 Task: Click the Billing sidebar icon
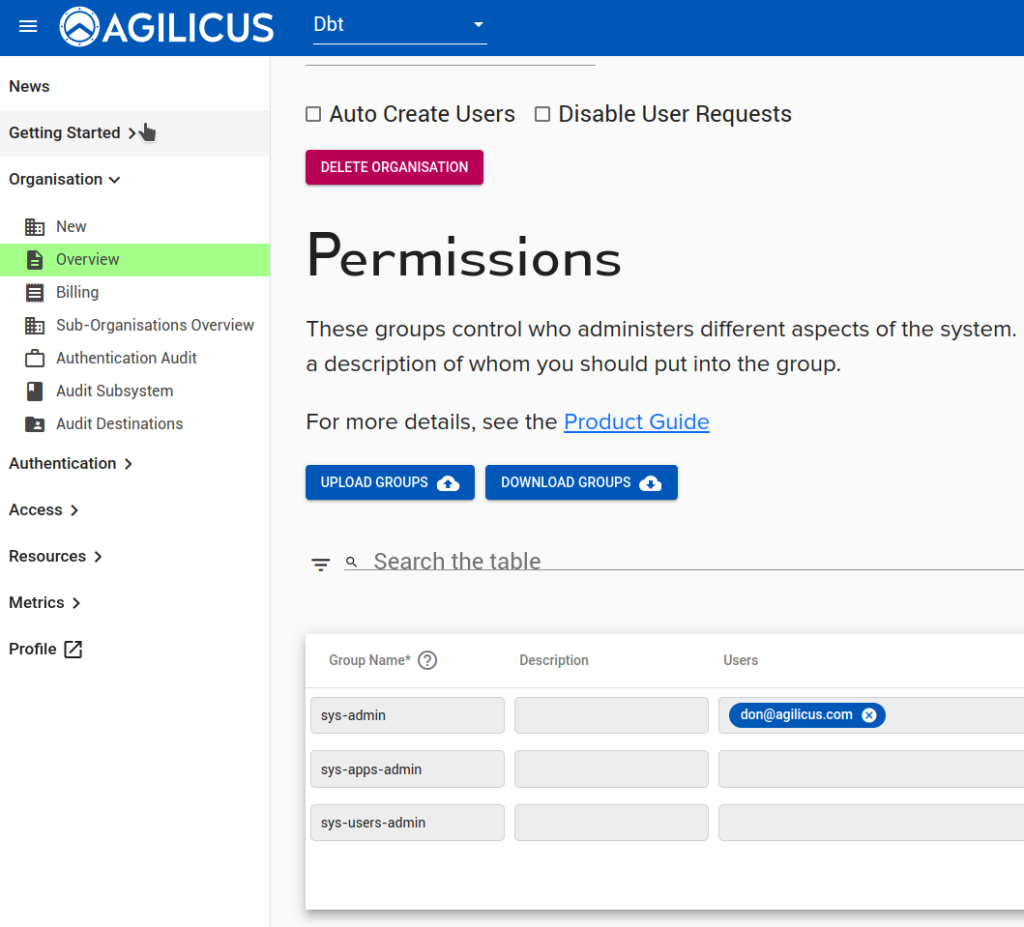[35, 293]
